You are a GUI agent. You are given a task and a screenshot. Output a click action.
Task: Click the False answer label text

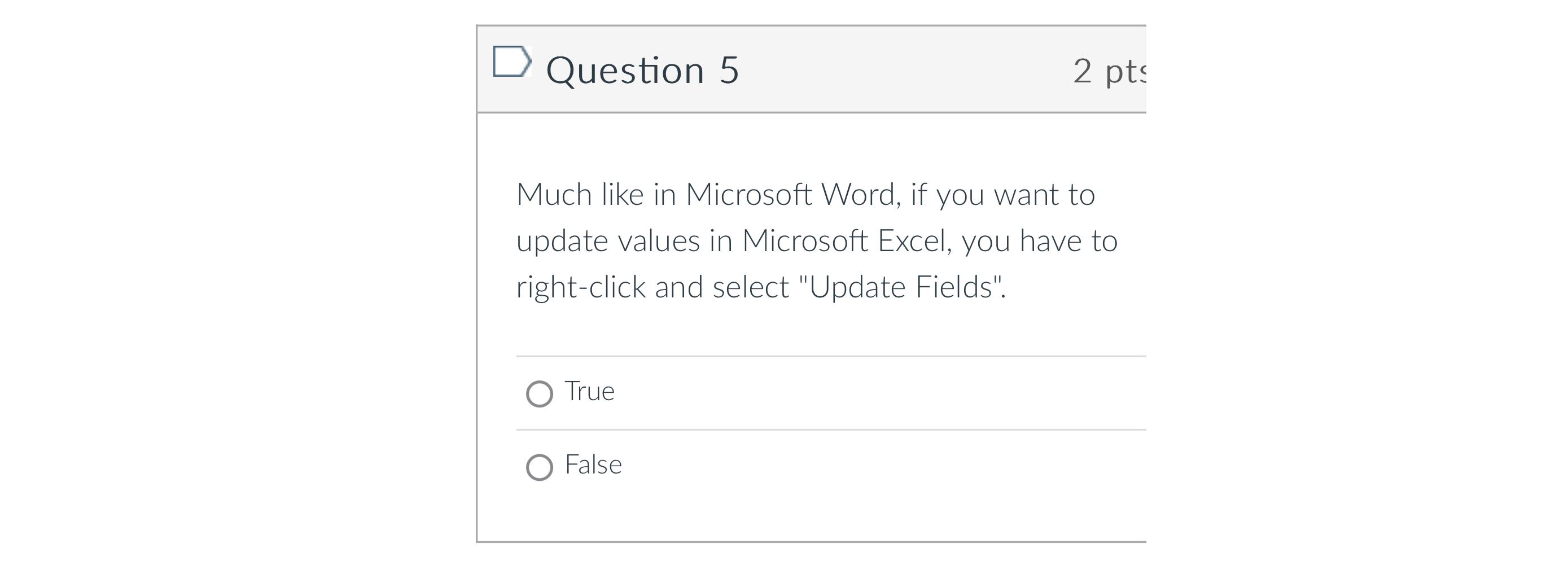pos(592,463)
